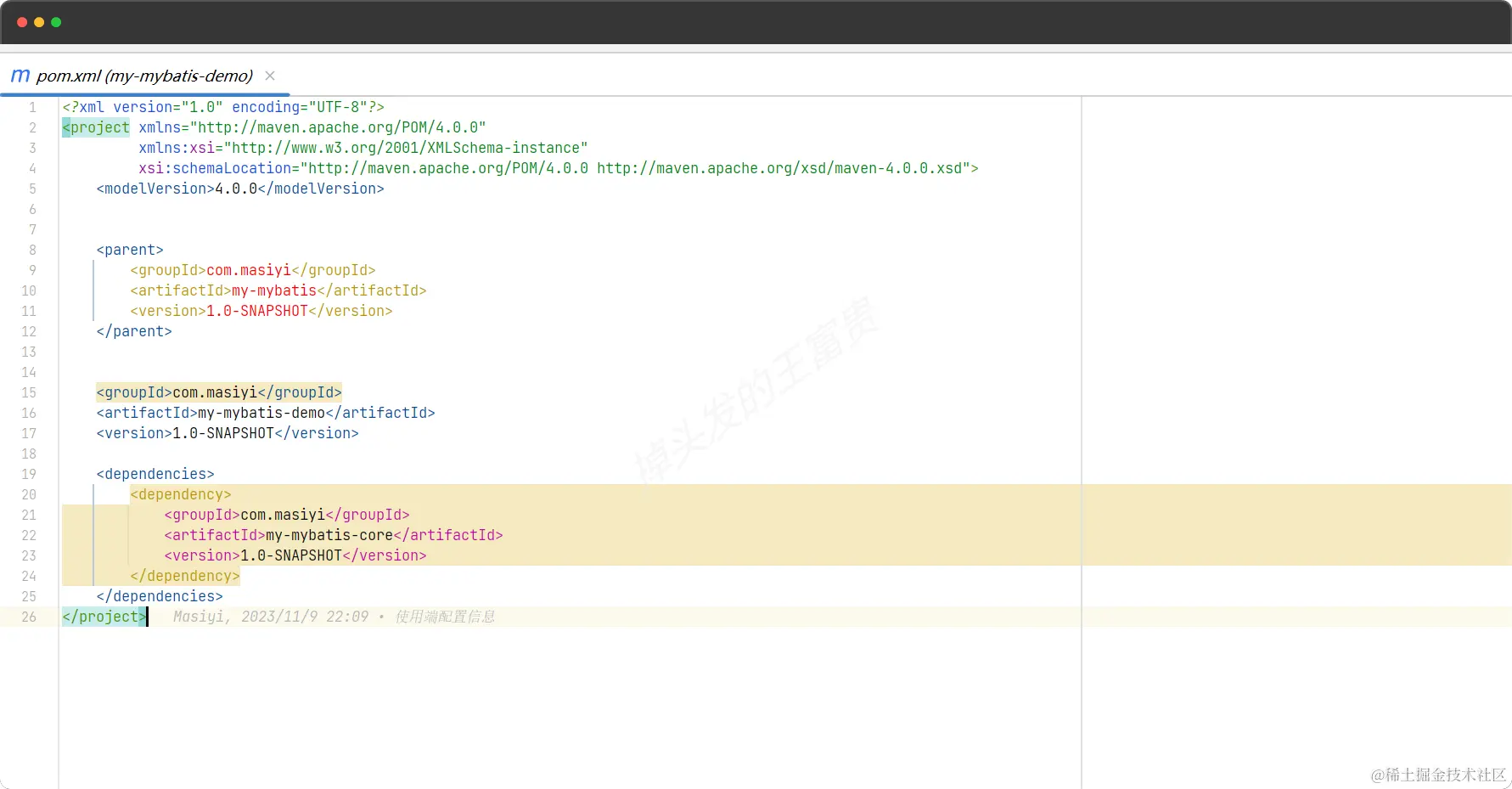This screenshot has height=789, width=1512.
Task: Click gutter line number 8
Action: pos(32,250)
